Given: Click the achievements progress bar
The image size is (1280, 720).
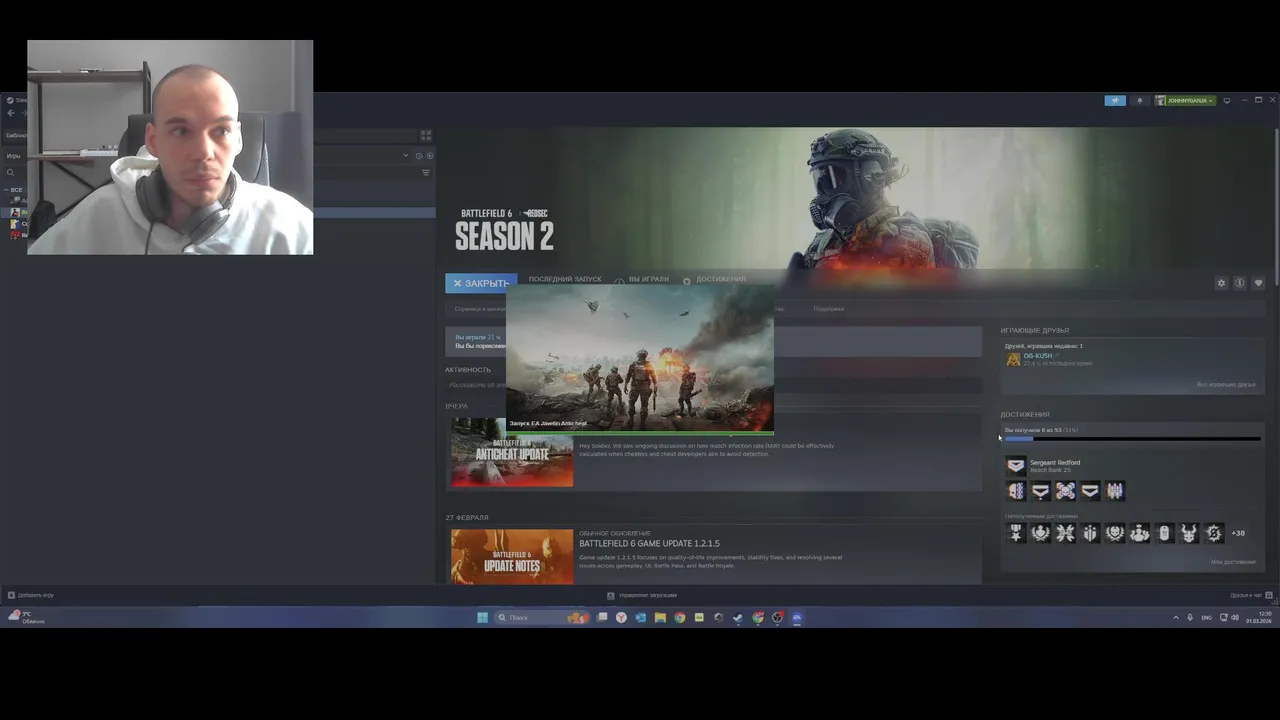Looking at the screenshot, I should (1132, 438).
